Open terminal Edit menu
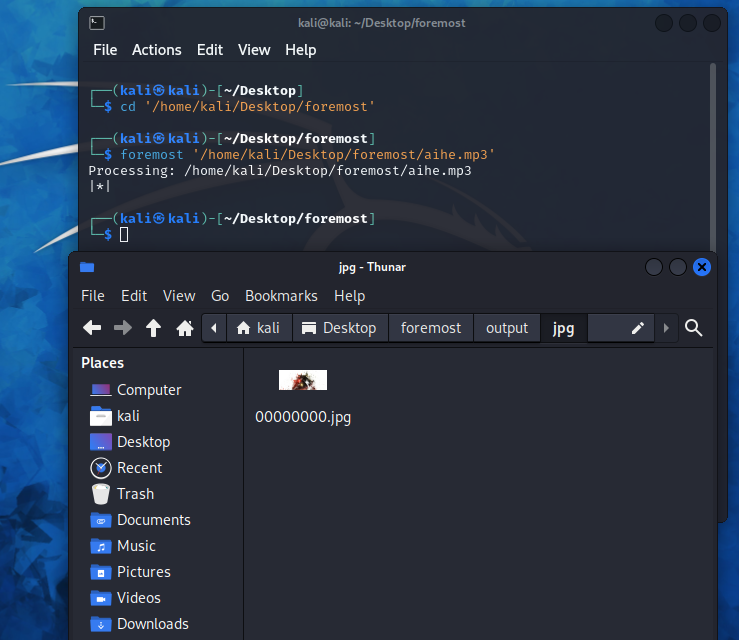The width and height of the screenshot is (739, 640). pos(210,50)
